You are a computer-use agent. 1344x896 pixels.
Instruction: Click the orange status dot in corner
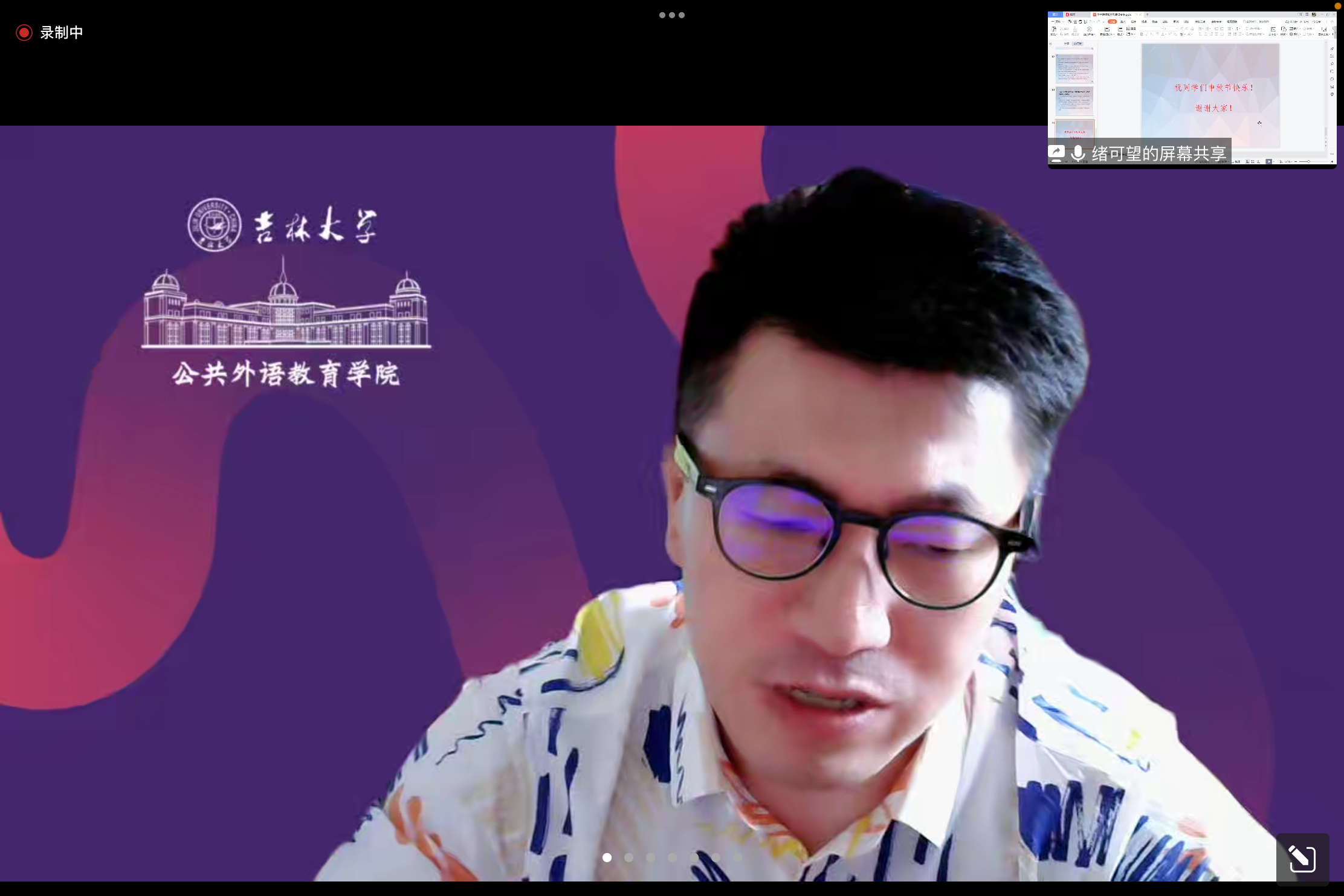1337,6
